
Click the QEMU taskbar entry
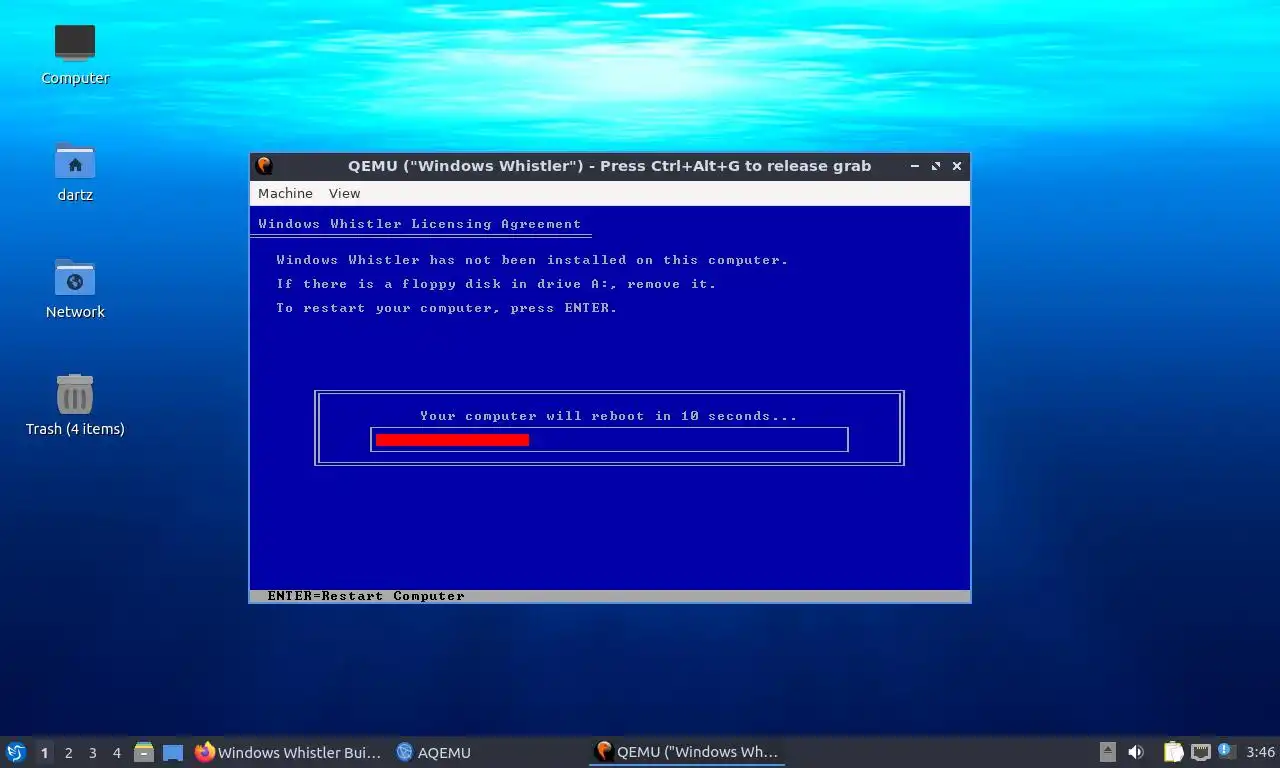coord(687,752)
